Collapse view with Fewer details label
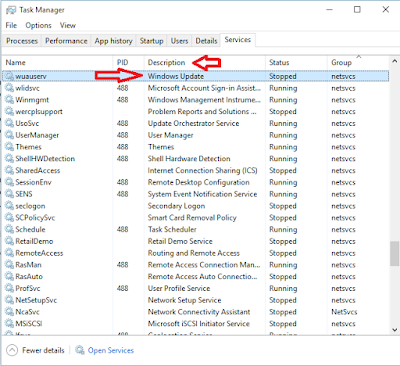The height and width of the screenshot is (366, 400). click(x=43, y=350)
